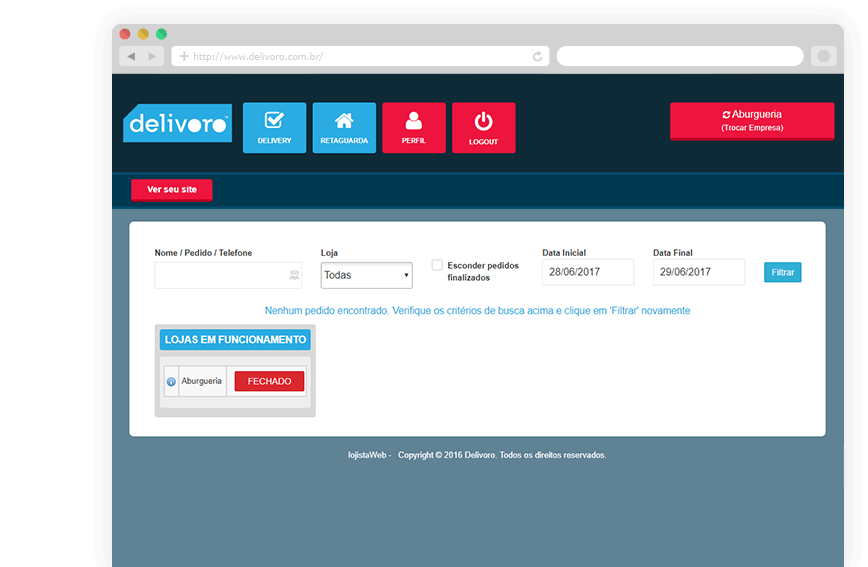Viewport: 868px width, 567px height.
Task: Click the Nome / Pedido / Telefone field
Action: tap(228, 275)
